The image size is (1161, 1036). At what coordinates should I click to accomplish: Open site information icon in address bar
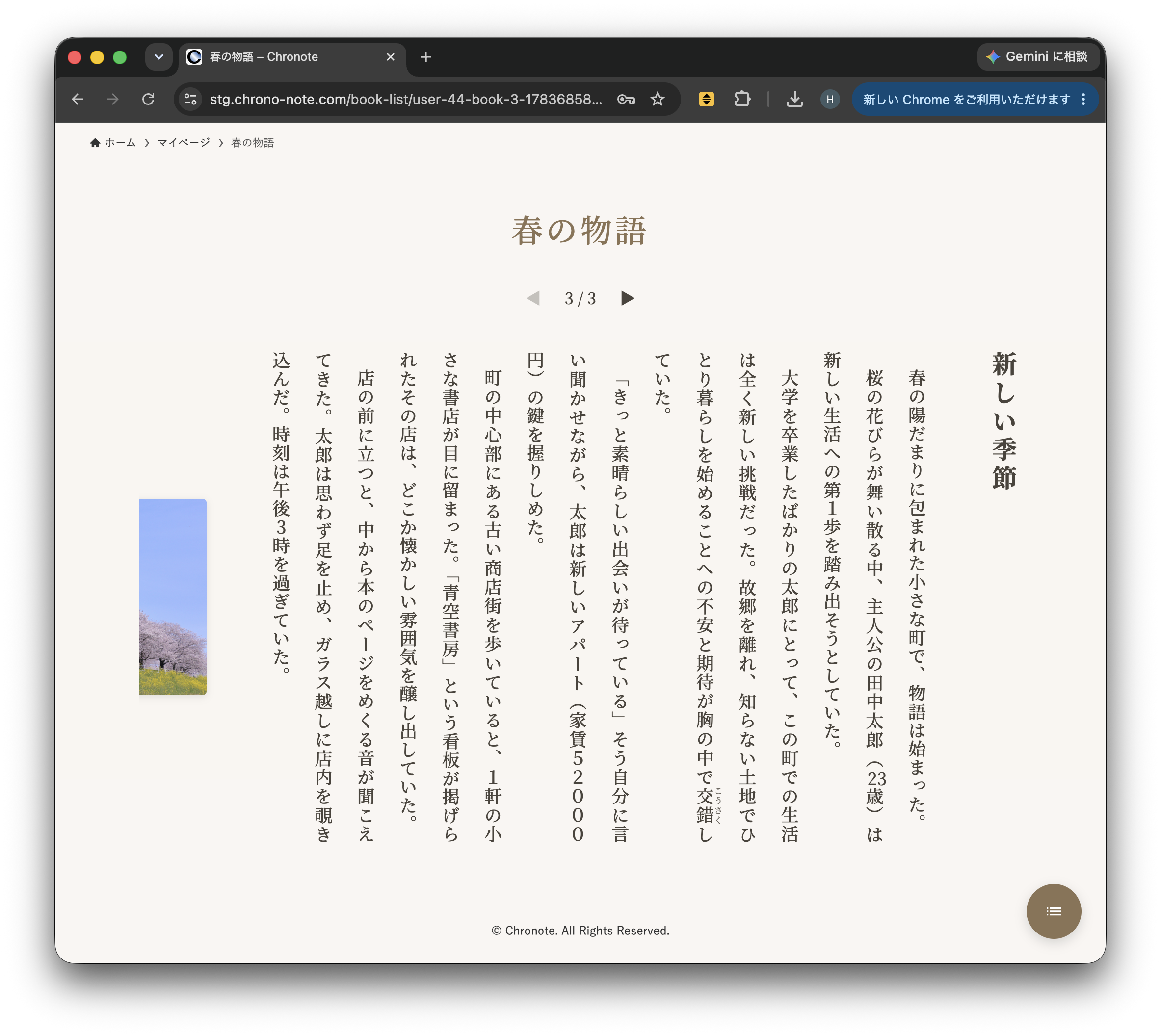pos(191,99)
